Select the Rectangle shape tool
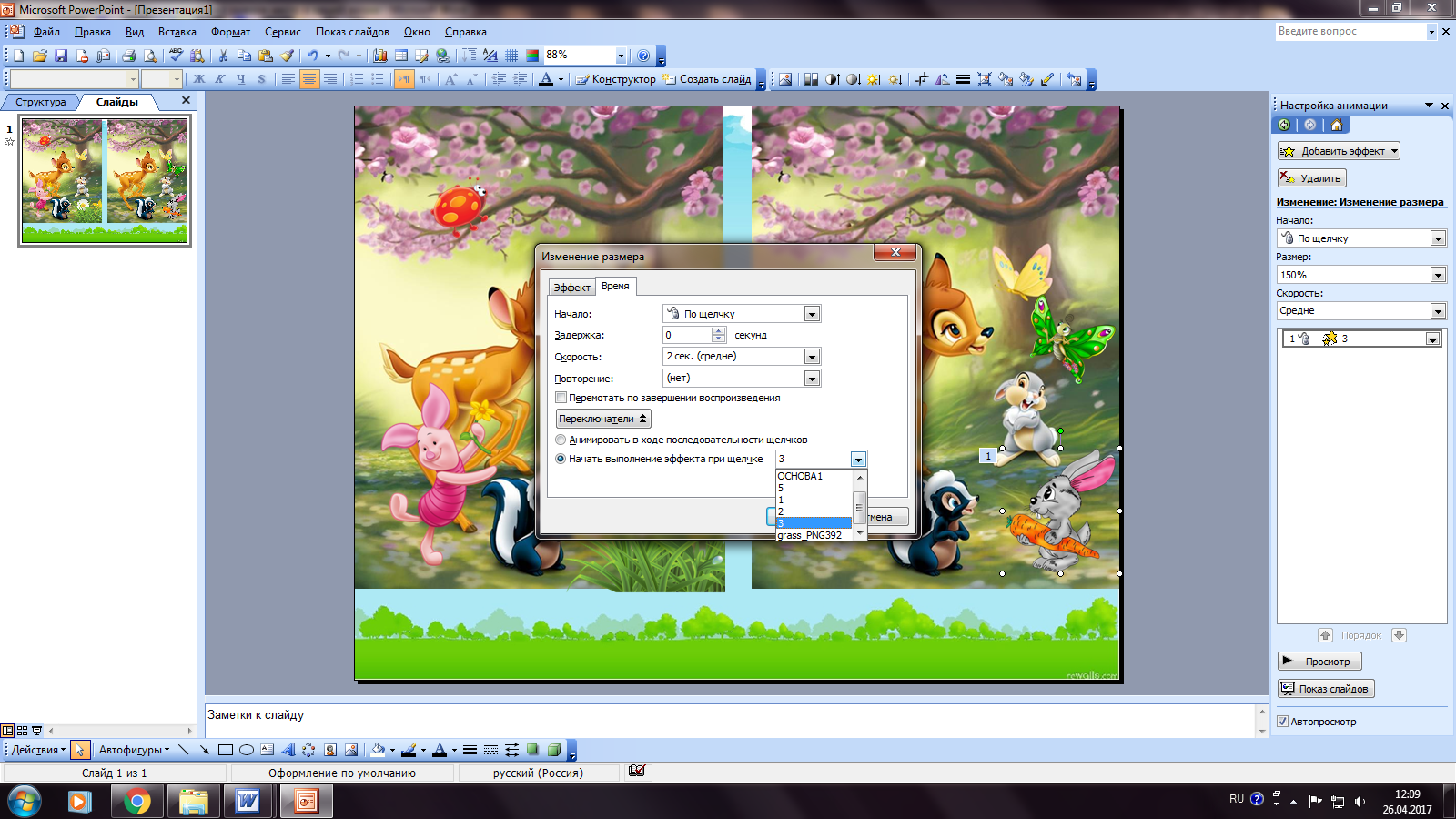The height and width of the screenshot is (819, 1456). pyautogui.click(x=225, y=750)
